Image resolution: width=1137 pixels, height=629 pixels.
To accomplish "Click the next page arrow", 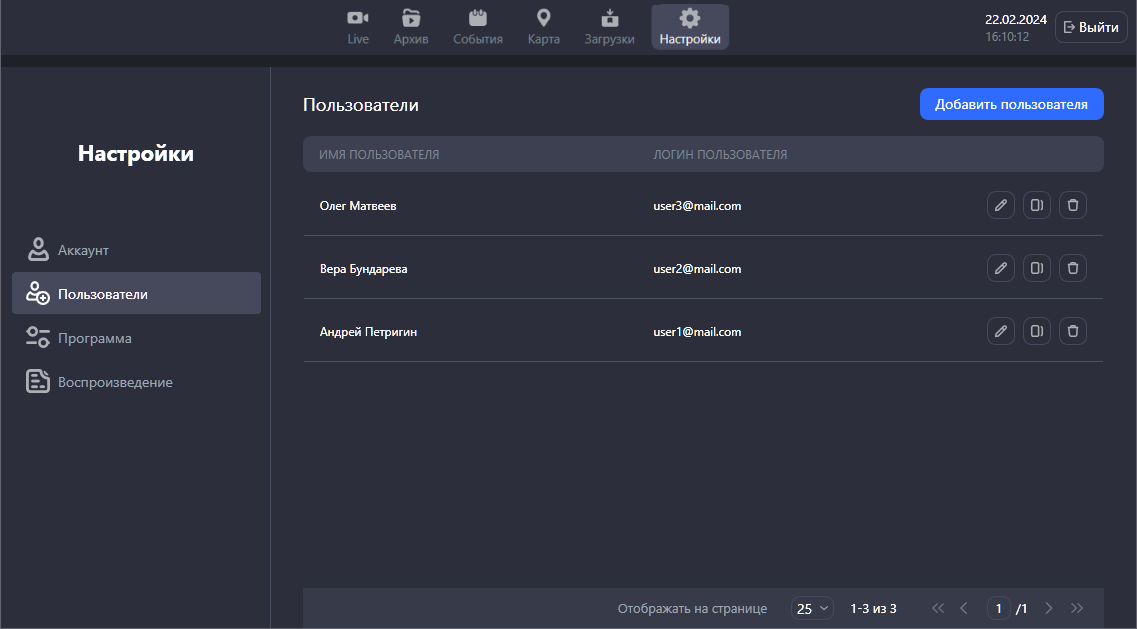I will click(1049, 608).
